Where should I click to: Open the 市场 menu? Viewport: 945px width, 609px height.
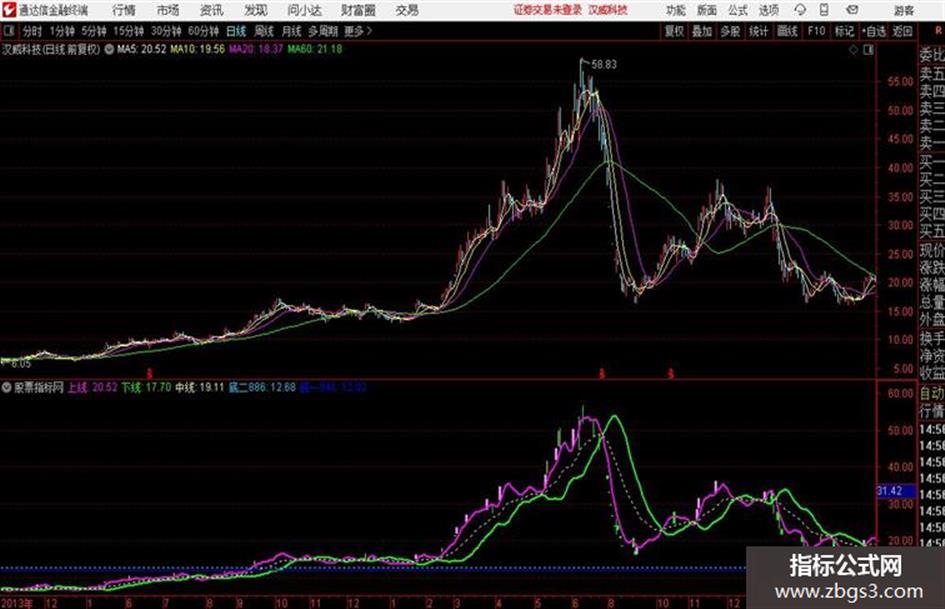pyautogui.click(x=168, y=10)
